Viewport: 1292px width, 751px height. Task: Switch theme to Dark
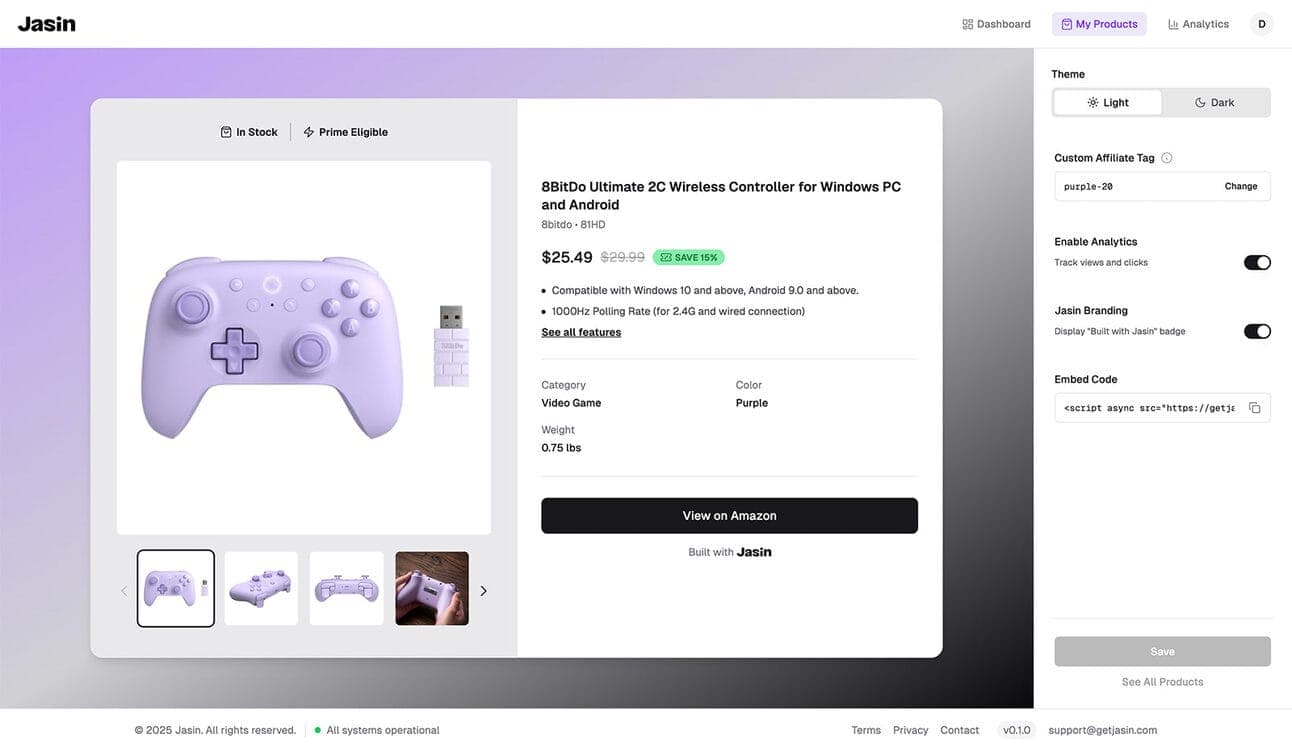point(1215,103)
